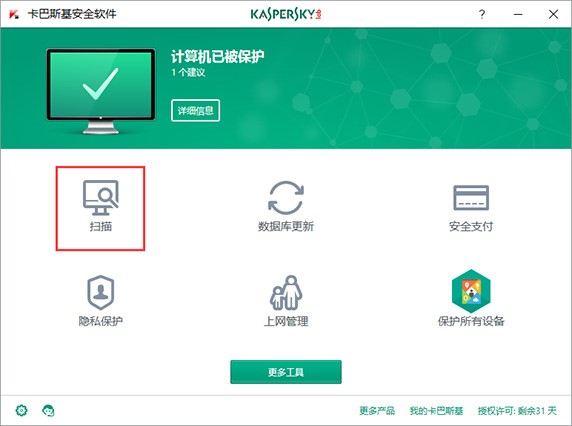
Task: Click the KASPERSKY logo in the header
Action: tap(286, 14)
